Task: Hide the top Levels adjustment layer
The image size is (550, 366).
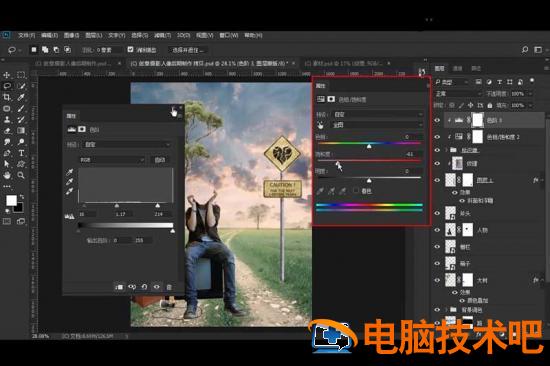Action: click(437, 120)
